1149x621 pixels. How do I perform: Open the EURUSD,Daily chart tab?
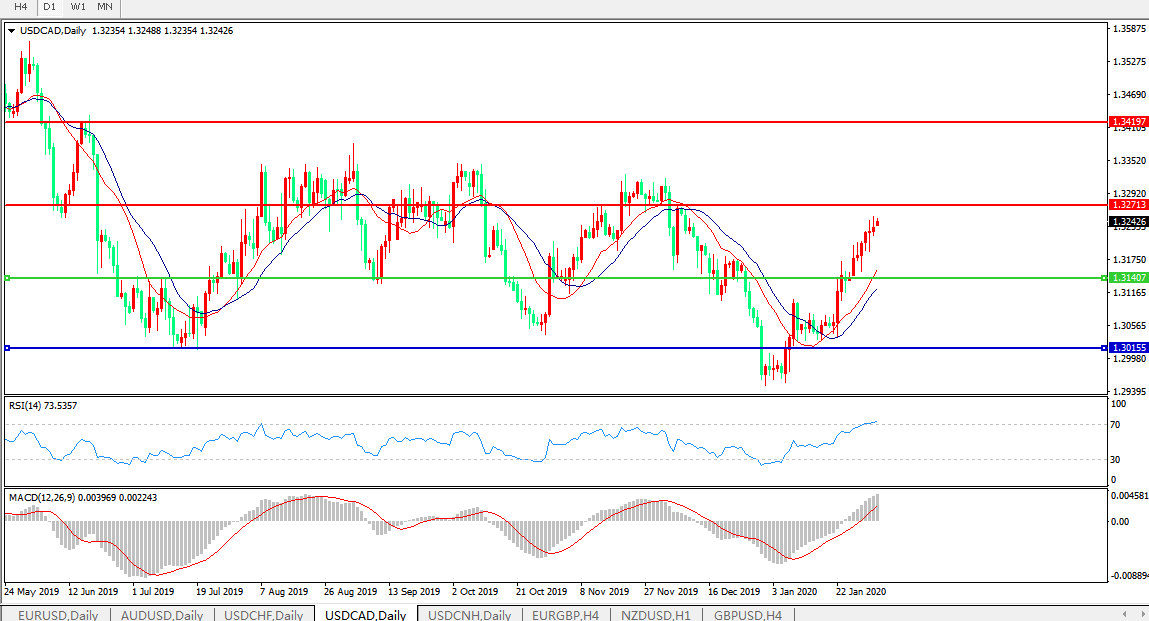tap(58, 614)
